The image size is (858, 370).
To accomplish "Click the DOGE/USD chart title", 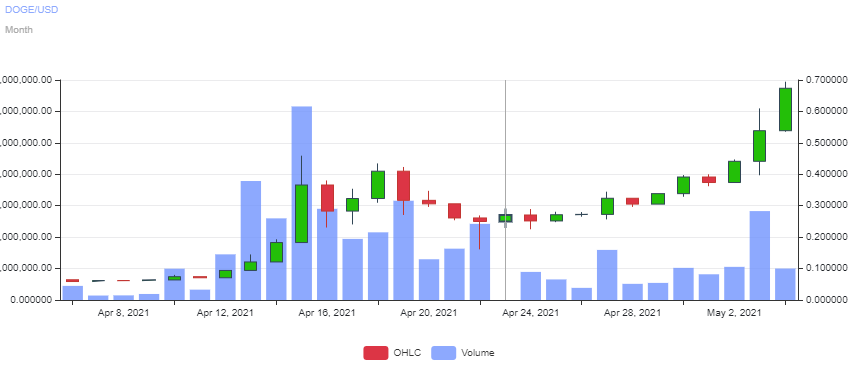I will click(31, 10).
